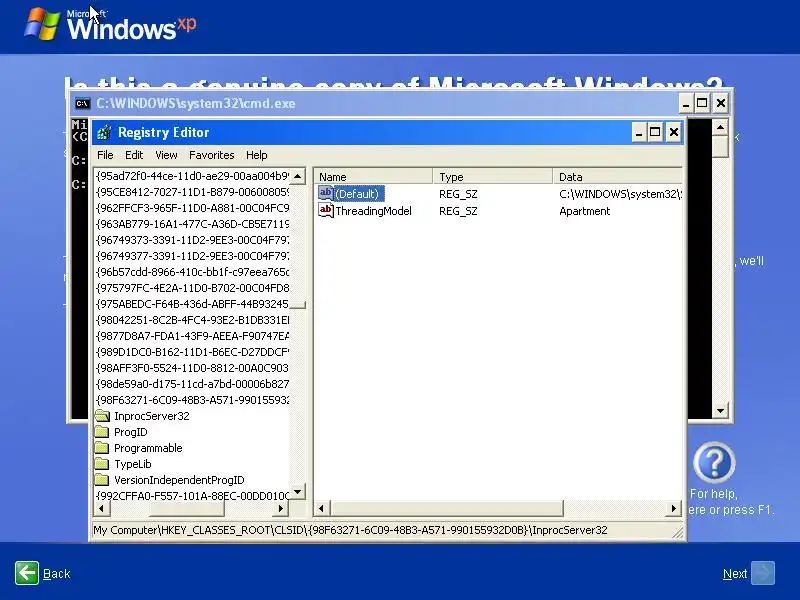Viewport: 800px width, 600px height.
Task: Click the Registry Editor title bar icon
Action: (104, 132)
